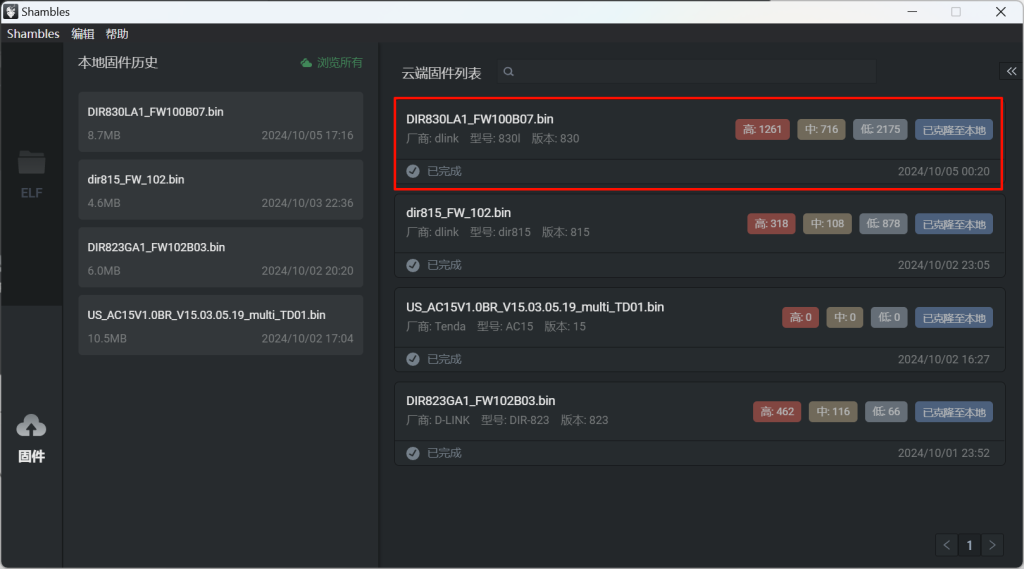Click the cloud icon beside 浏览所有

coord(306,63)
